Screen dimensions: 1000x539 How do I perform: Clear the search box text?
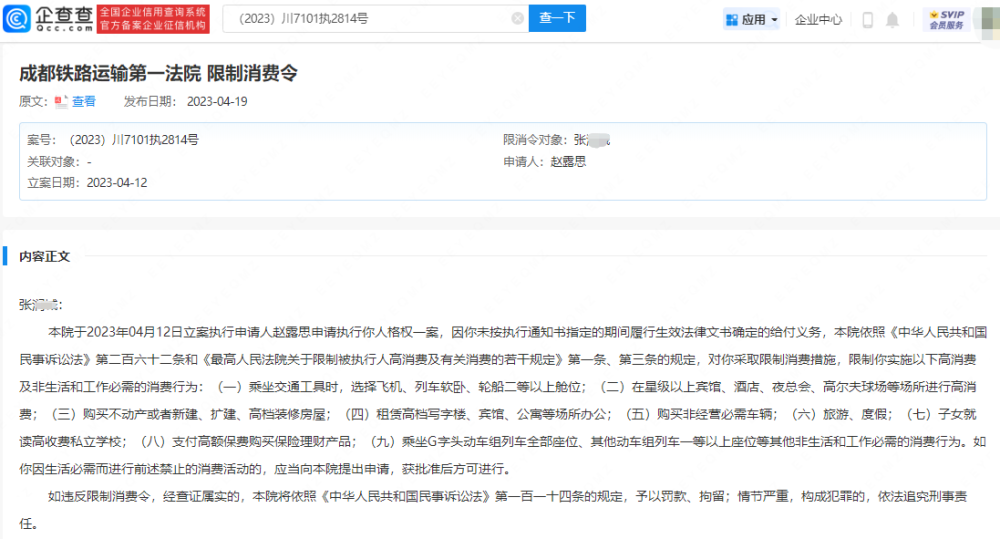coord(518,18)
